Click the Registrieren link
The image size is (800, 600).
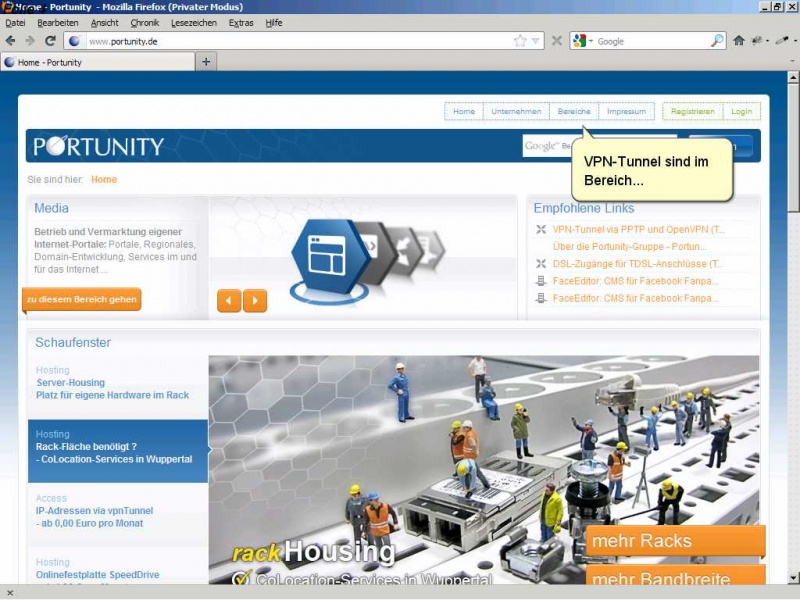(692, 111)
